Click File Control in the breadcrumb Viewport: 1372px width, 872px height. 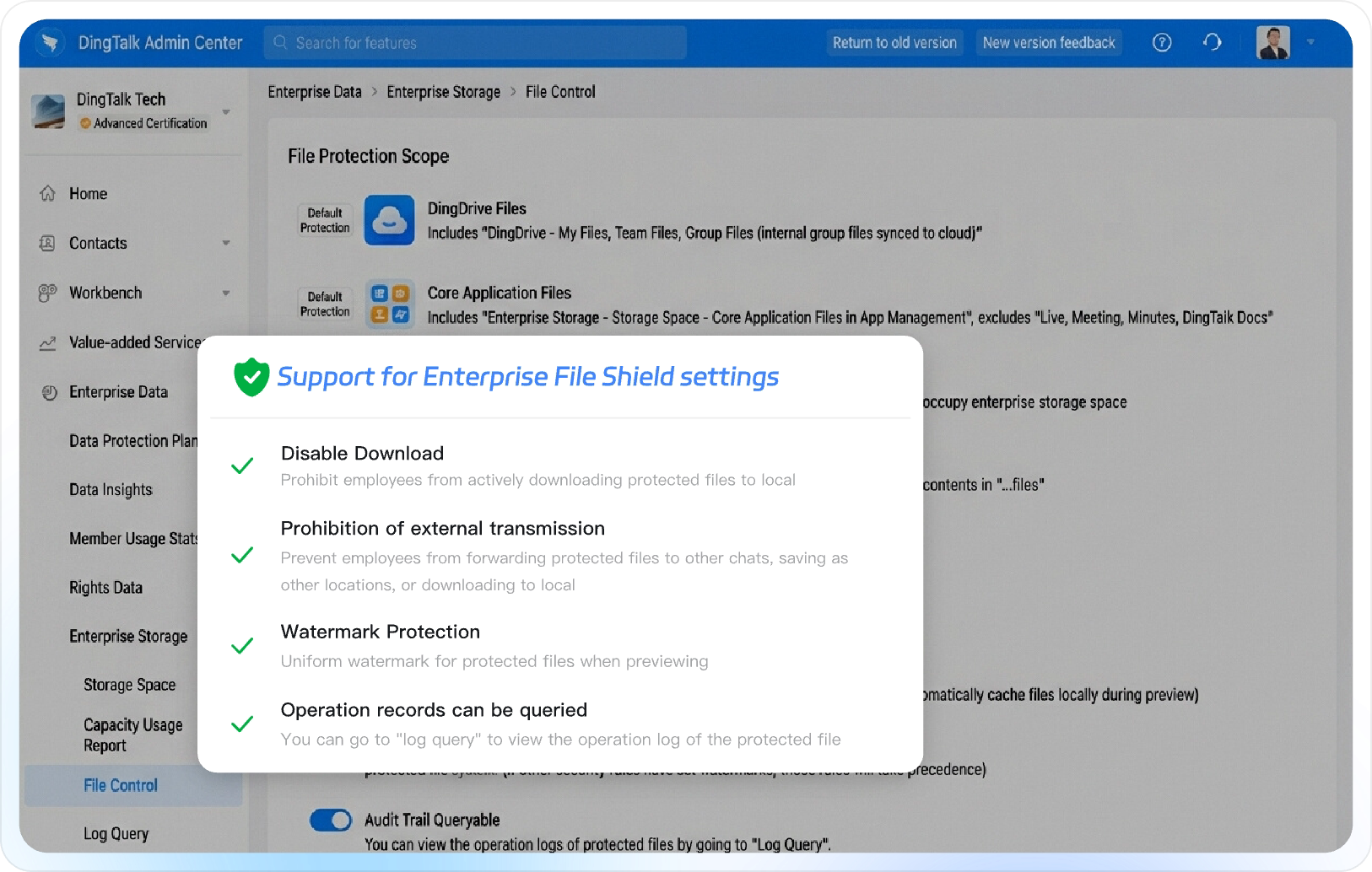click(560, 92)
